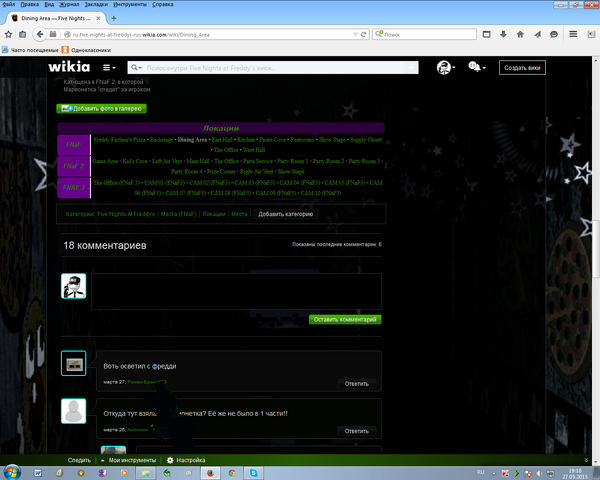Open the Prize Corner location link
600x480 pixels.
(x=221, y=171)
